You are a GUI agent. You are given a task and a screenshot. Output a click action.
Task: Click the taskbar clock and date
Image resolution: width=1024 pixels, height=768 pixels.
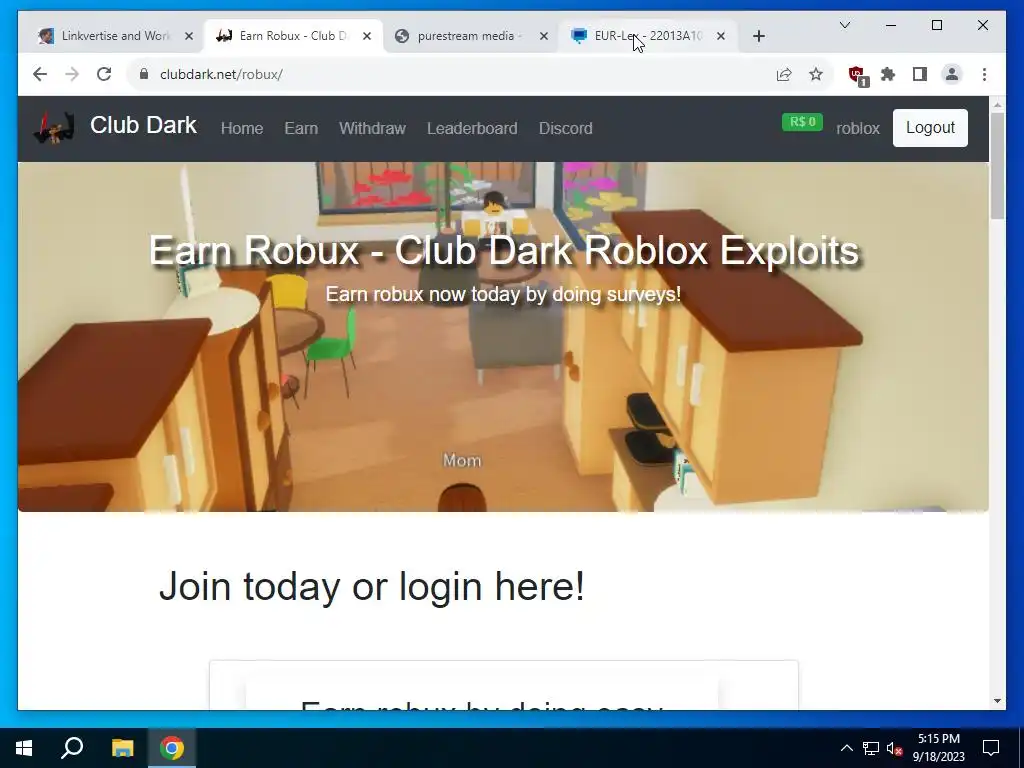tap(938, 748)
